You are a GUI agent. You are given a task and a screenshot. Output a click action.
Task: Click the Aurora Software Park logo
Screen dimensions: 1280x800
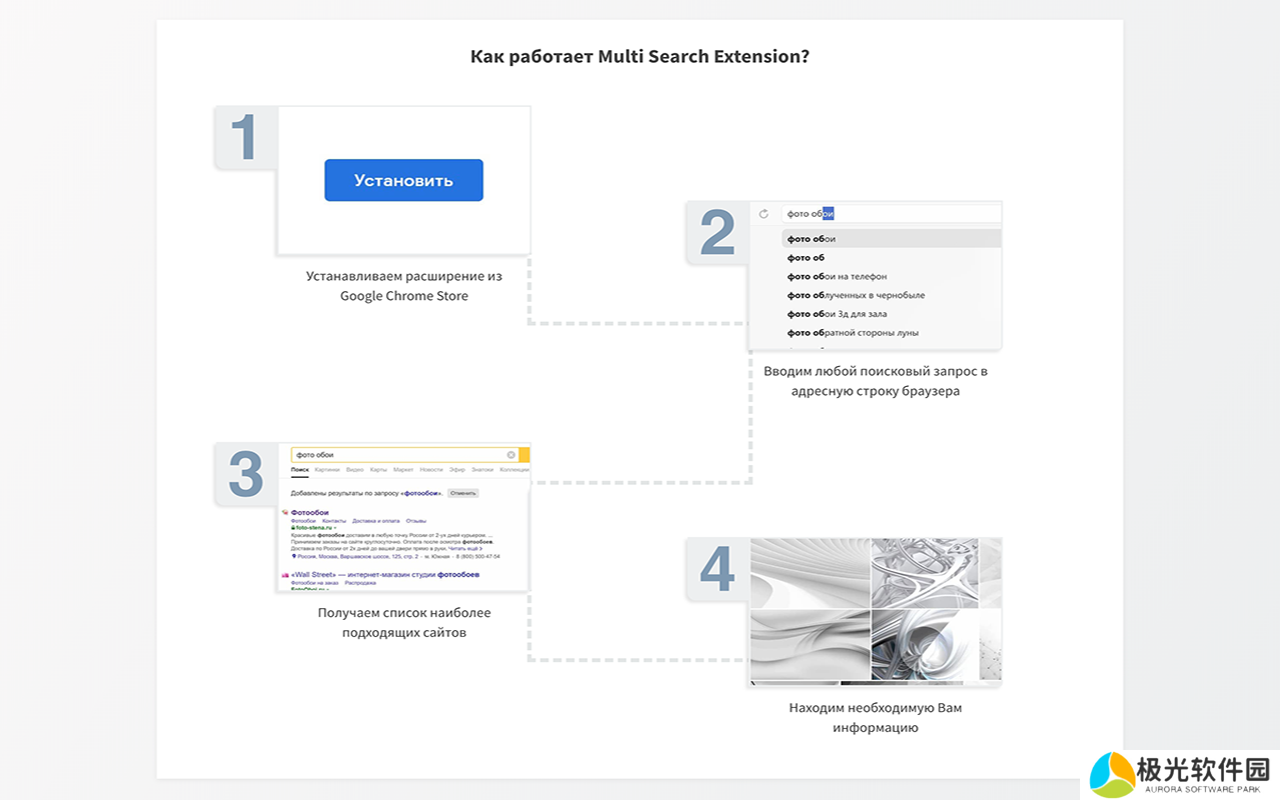(1180, 775)
